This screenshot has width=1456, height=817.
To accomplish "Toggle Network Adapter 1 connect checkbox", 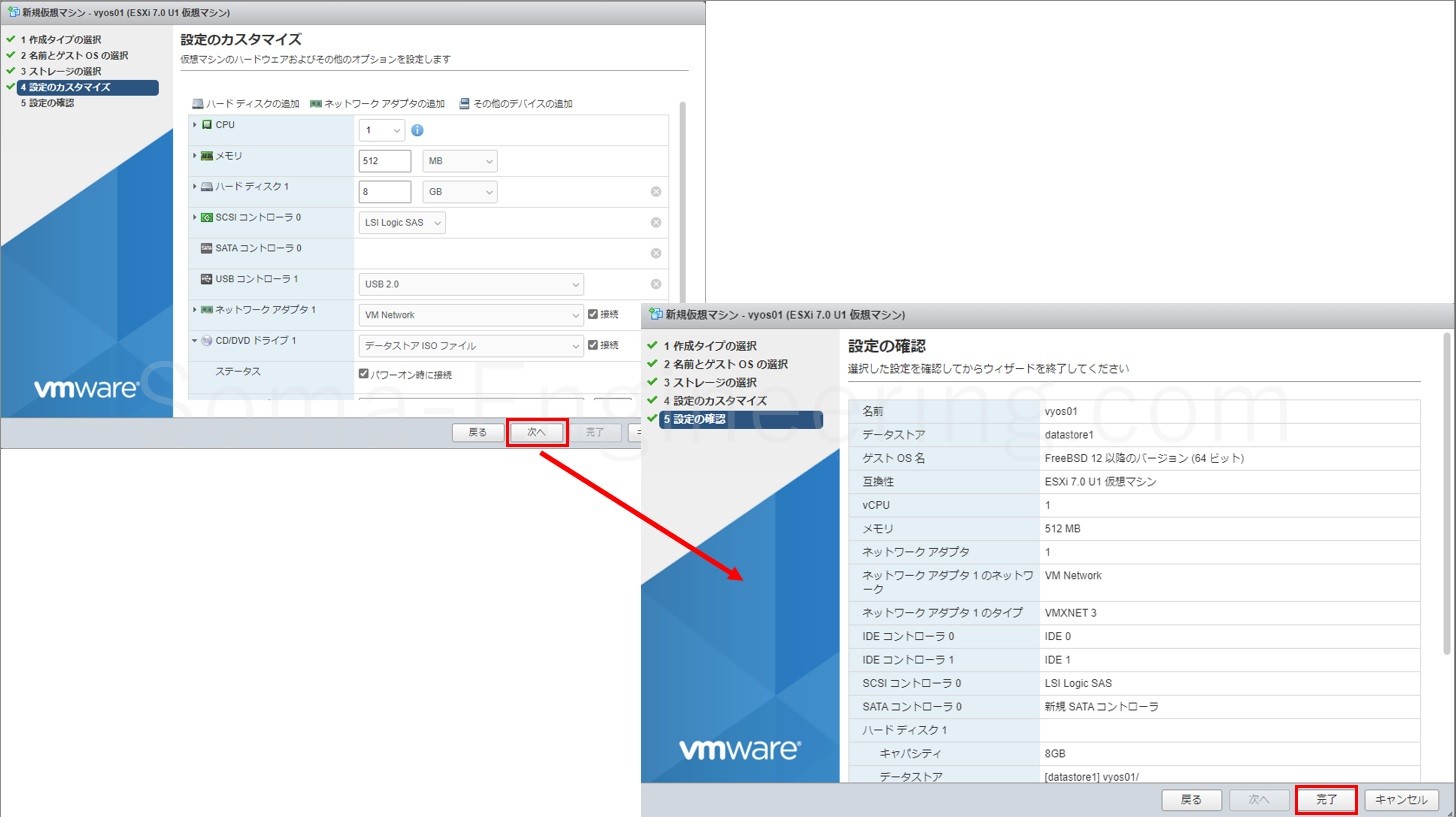I will (x=593, y=314).
